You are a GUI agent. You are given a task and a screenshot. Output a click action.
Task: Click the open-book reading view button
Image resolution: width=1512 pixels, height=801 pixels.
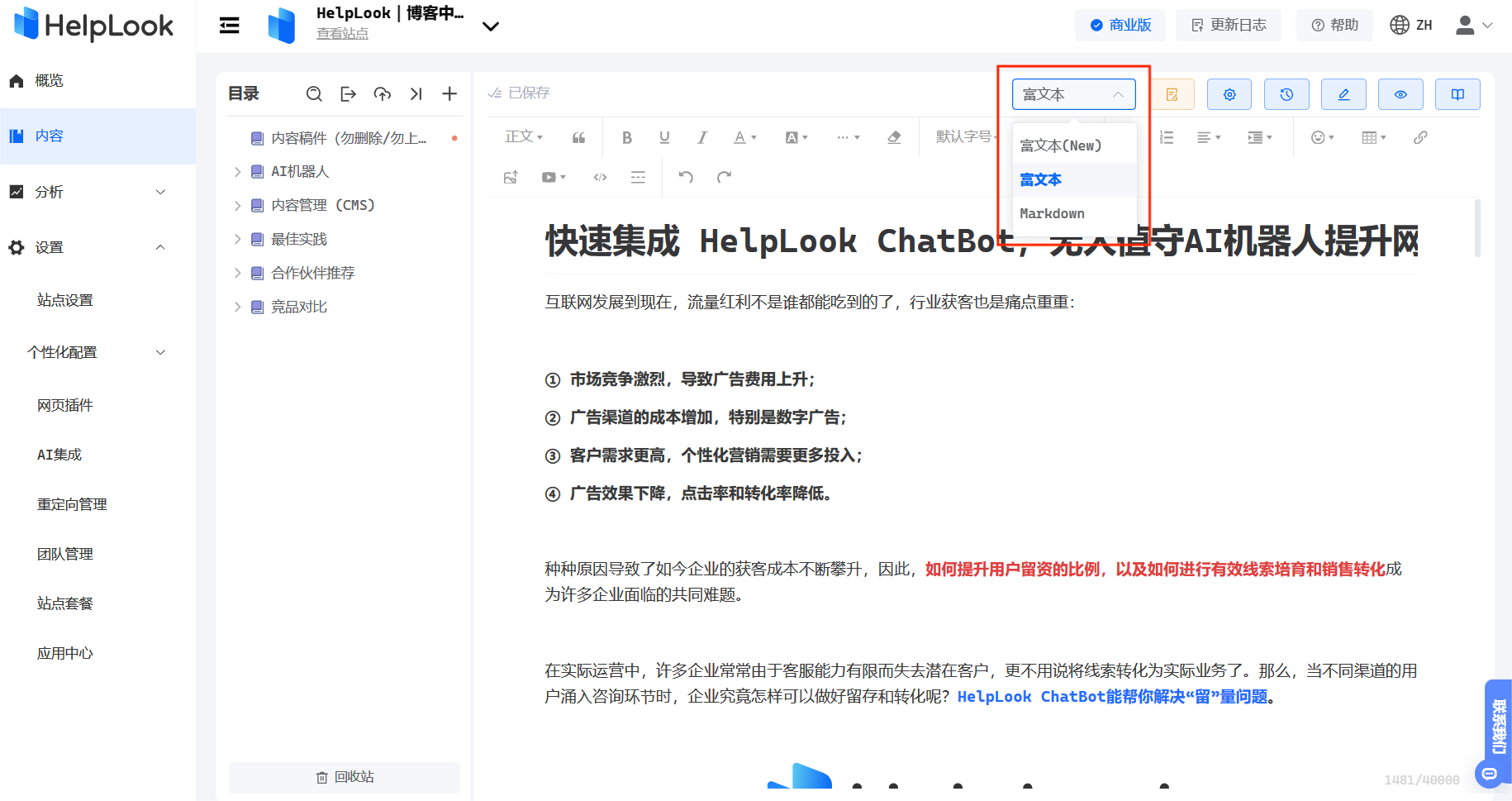(x=1457, y=94)
